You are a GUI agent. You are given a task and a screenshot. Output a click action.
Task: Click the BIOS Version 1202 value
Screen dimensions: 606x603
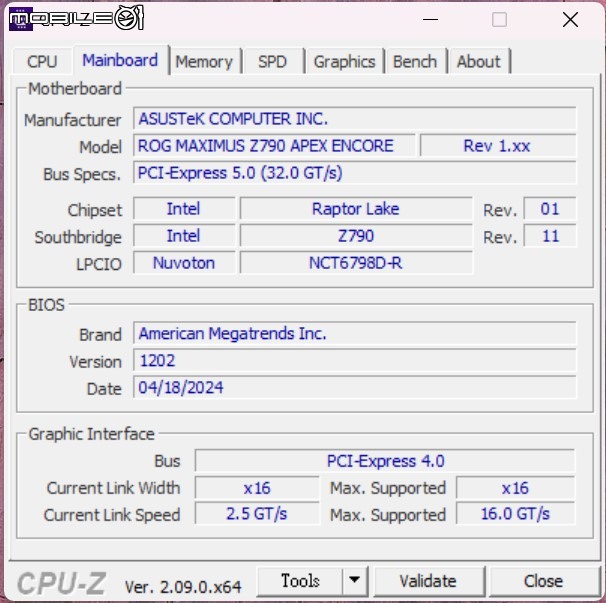tap(354, 360)
